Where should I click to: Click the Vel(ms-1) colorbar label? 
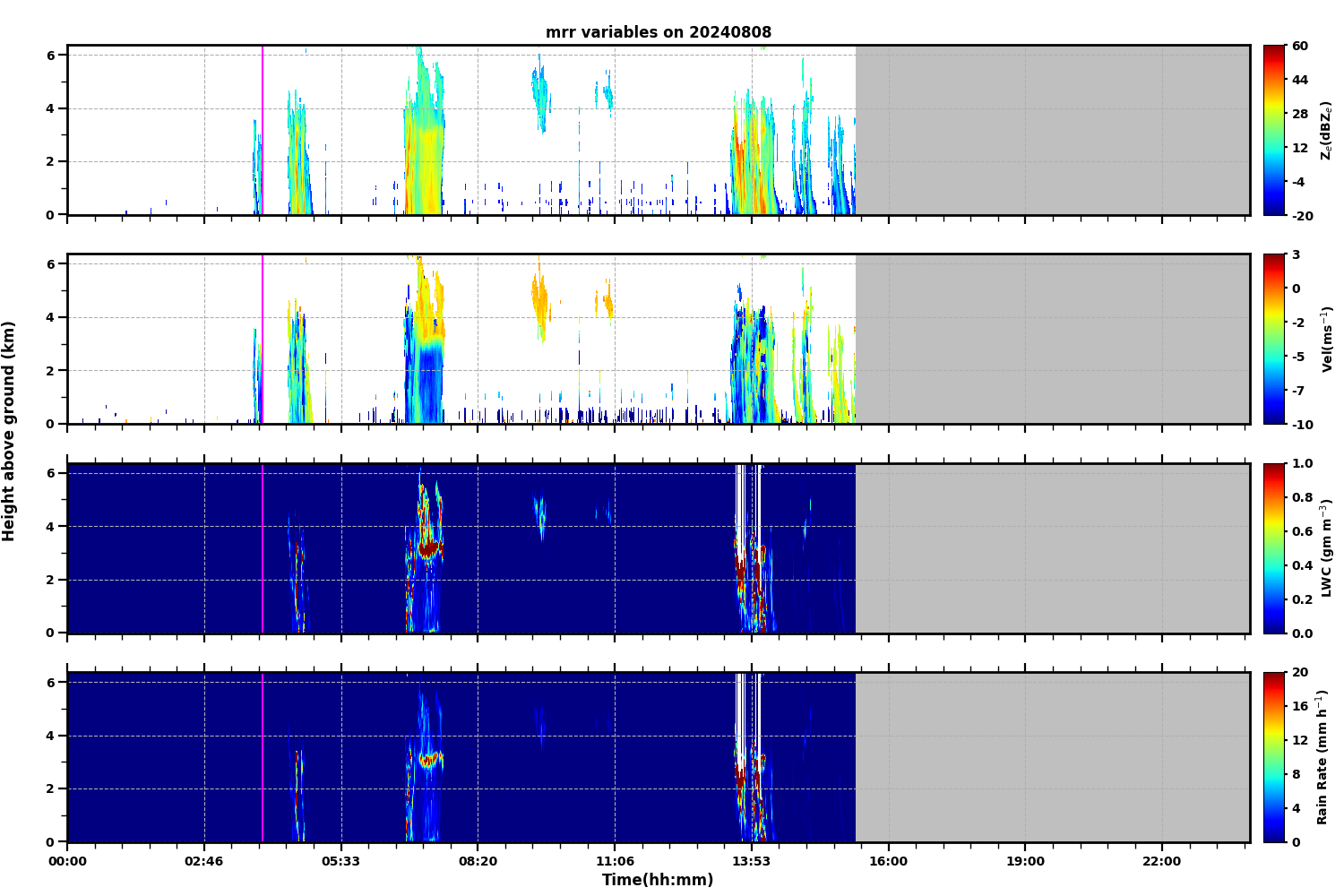(1327, 339)
